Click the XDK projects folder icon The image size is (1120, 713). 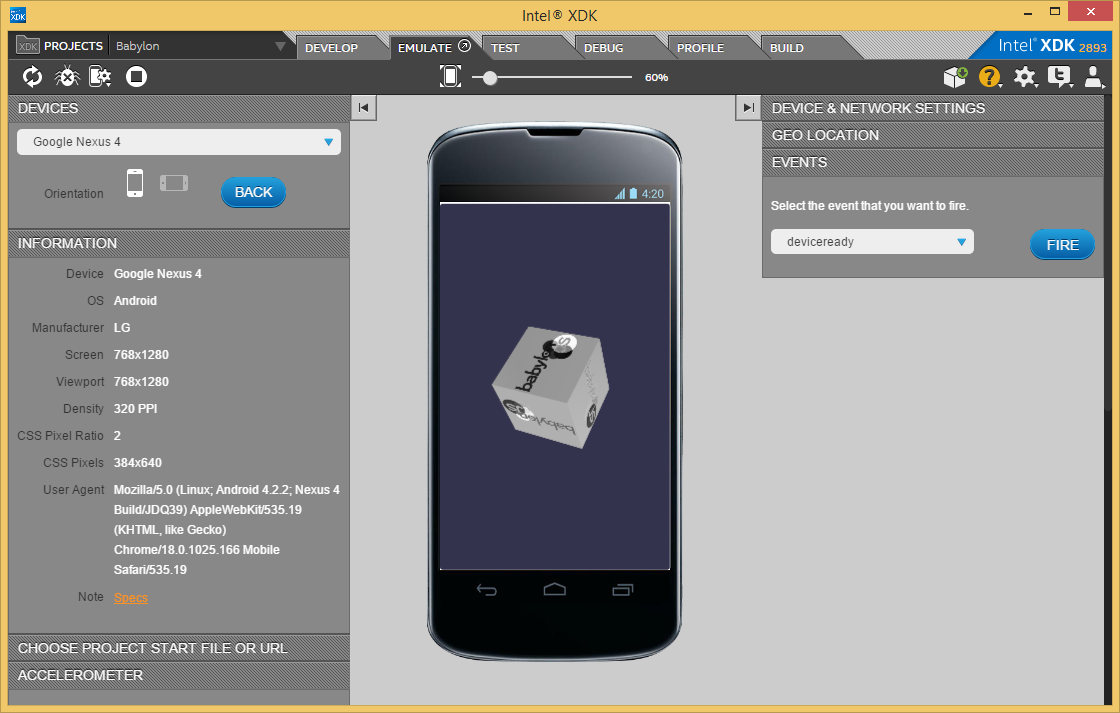pos(27,45)
